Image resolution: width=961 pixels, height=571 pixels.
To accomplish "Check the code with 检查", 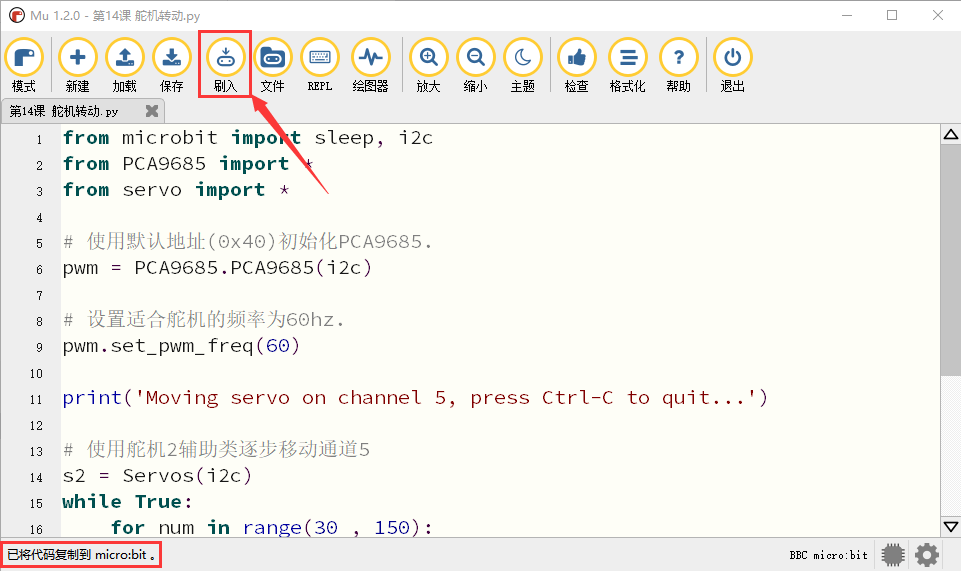I will (577, 65).
